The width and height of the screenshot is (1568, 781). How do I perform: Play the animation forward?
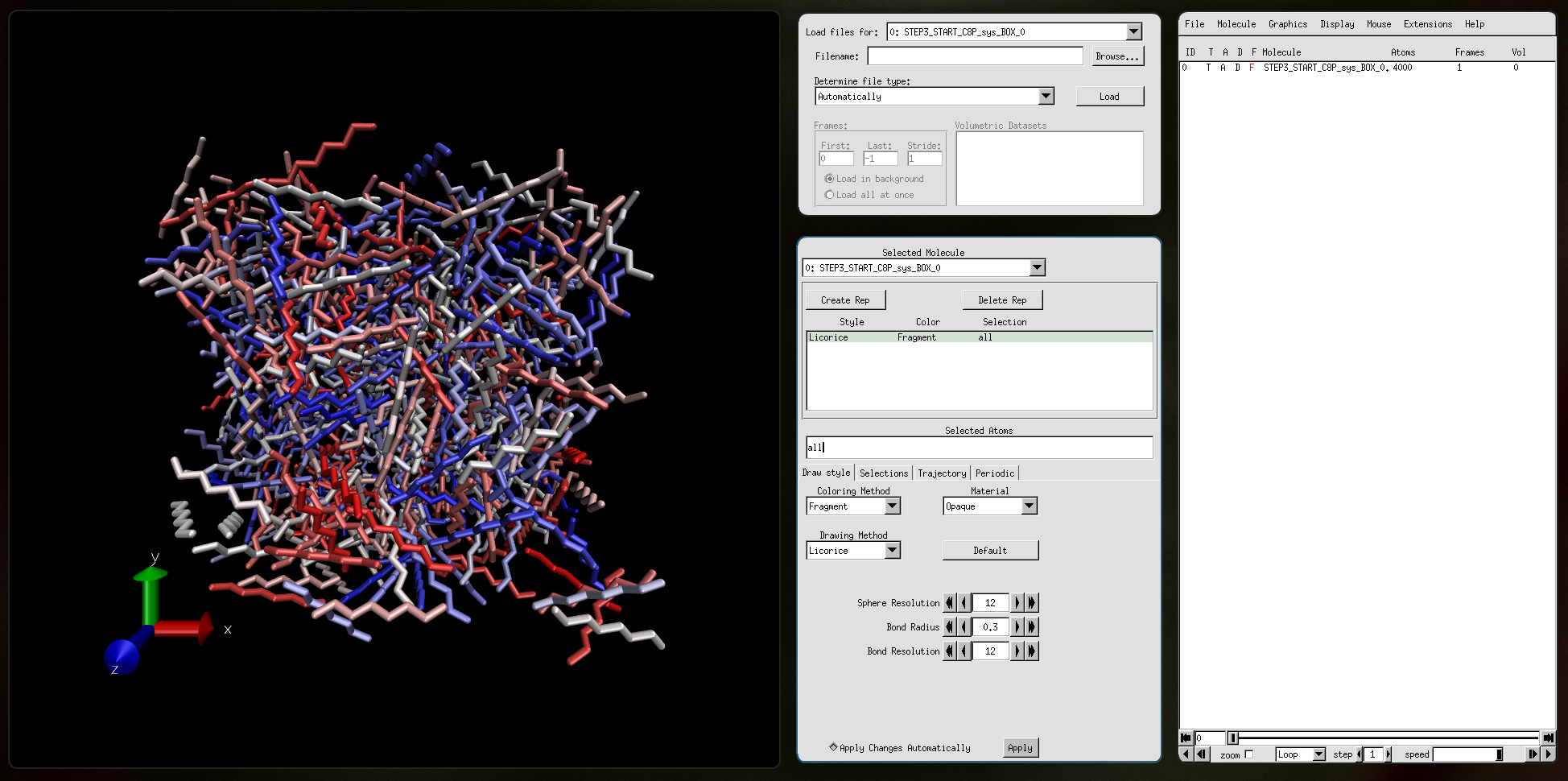click(x=1549, y=754)
